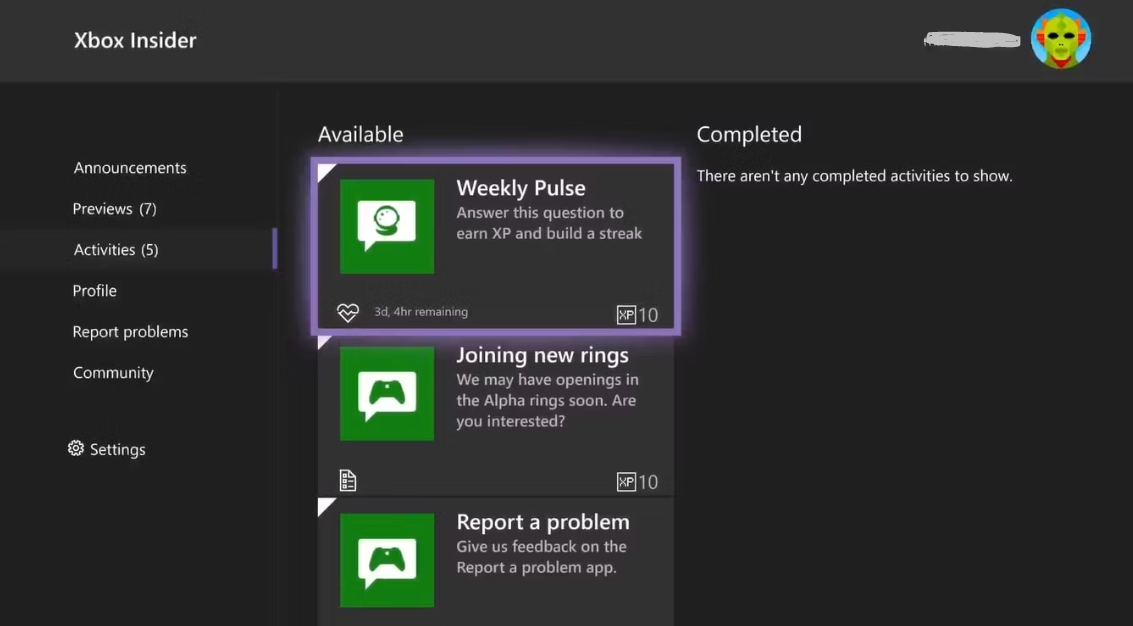Click the XP value 10 on Joining new rings
Image resolution: width=1133 pixels, height=626 pixels.
coord(648,482)
